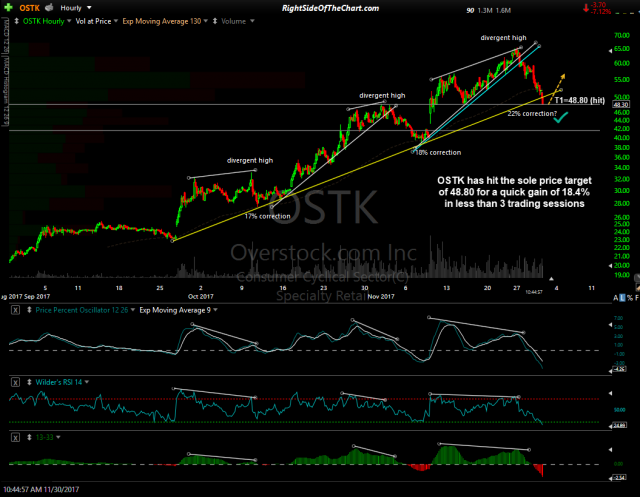Click the 1.6M volume readout
This screenshot has width=640, height=497.
tap(503, 11)
